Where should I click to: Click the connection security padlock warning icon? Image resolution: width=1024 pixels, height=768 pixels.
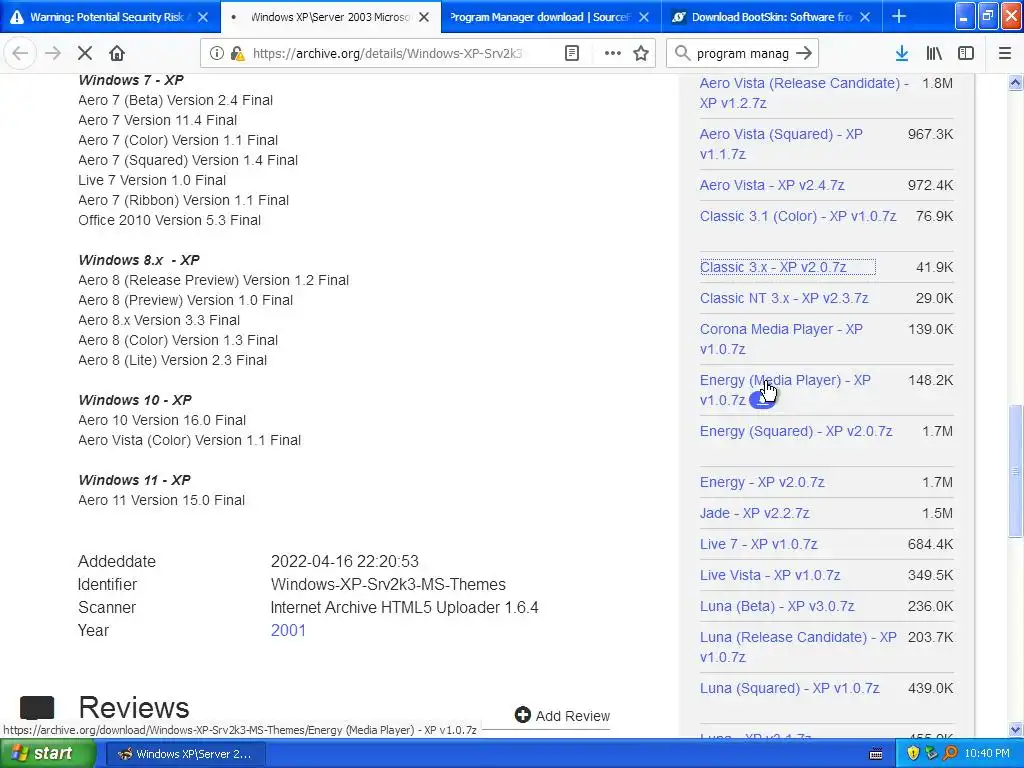click(x=238, y=54)
